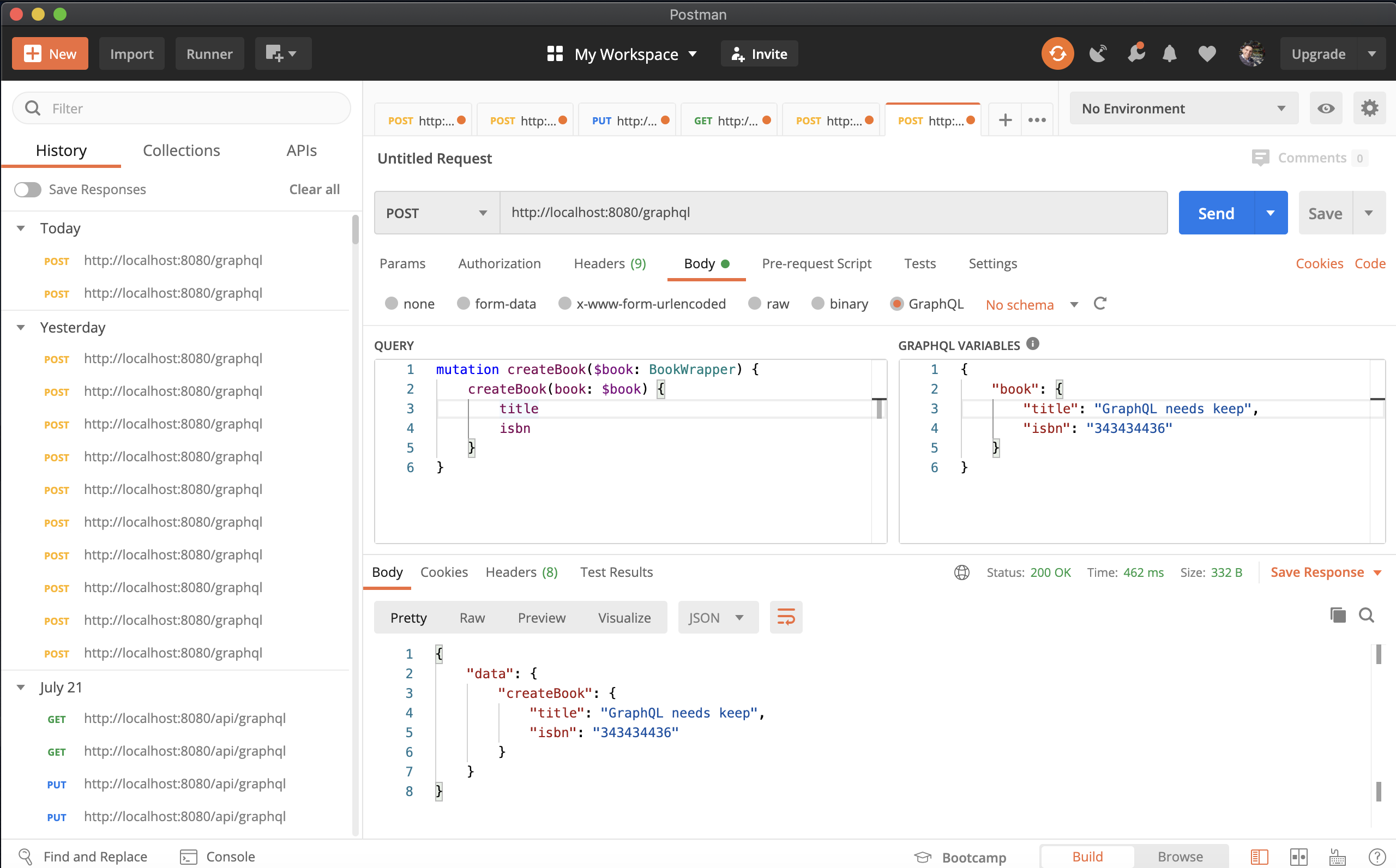The height and width of the screenshot is (868, 1396).
Task: Switch to the APIs tab
Action: point(302,150)
